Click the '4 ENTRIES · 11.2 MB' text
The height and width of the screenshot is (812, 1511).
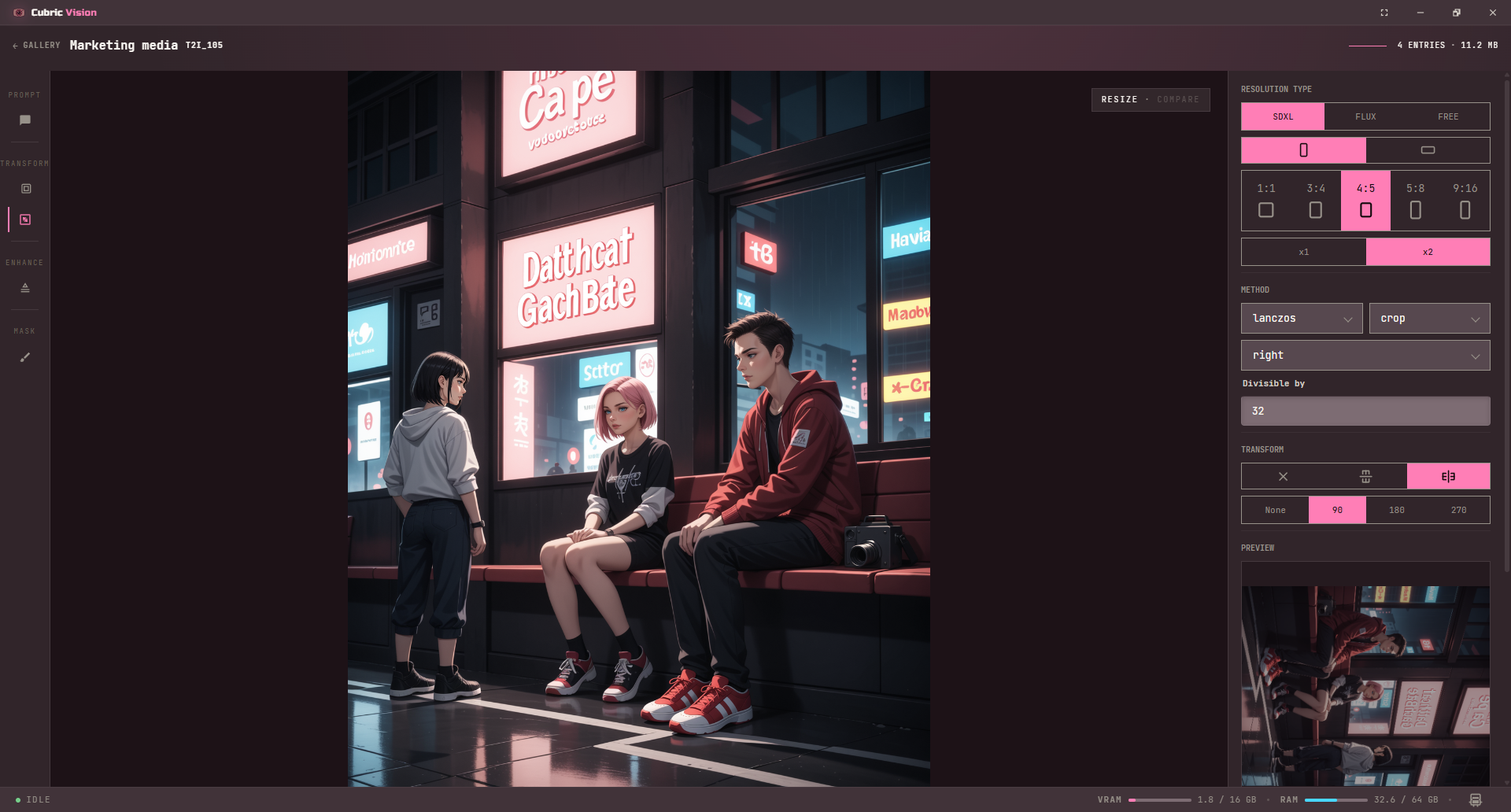coord(1447,46)
